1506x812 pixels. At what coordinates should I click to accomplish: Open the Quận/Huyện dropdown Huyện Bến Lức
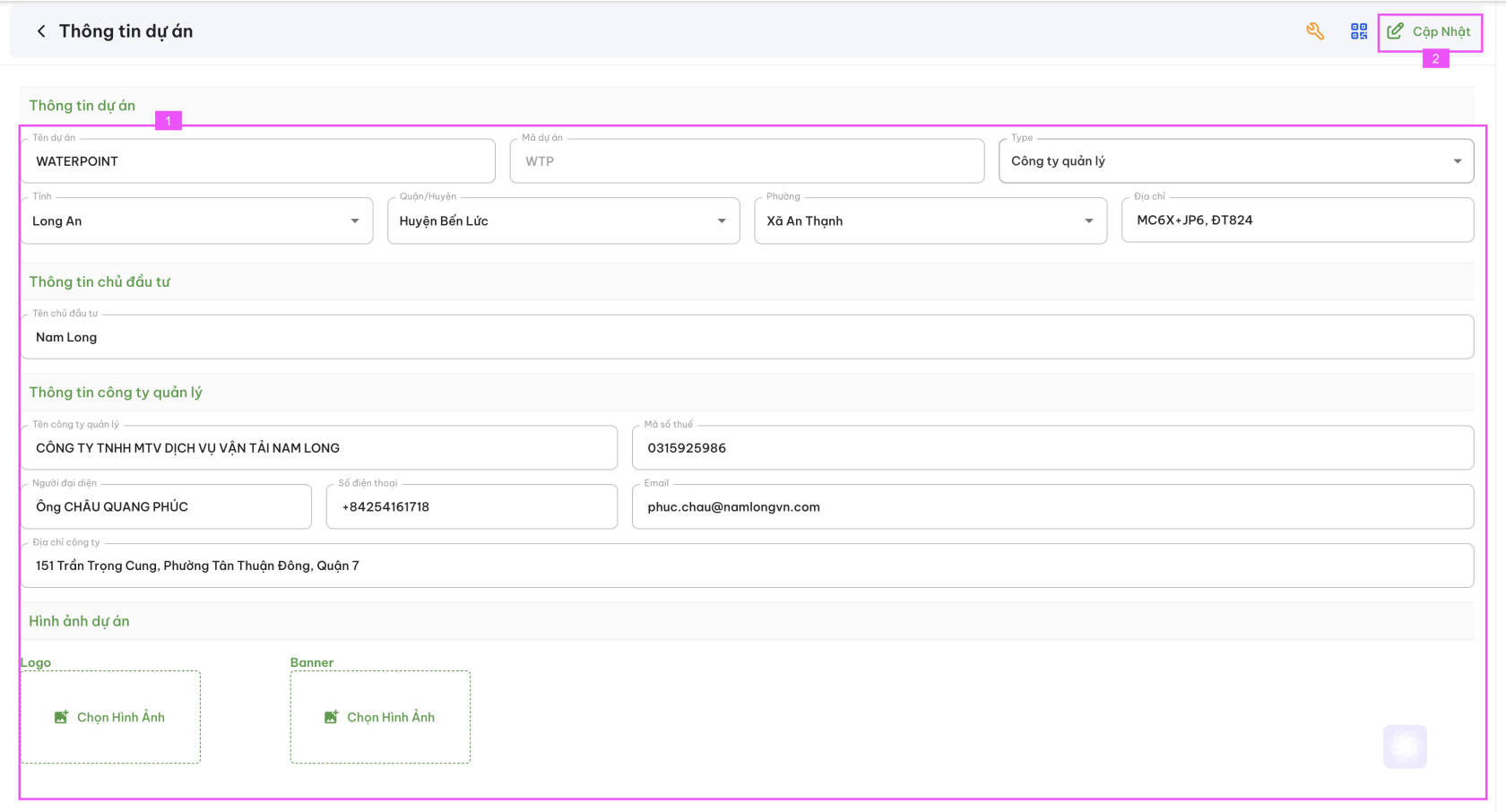pos(564,220)
